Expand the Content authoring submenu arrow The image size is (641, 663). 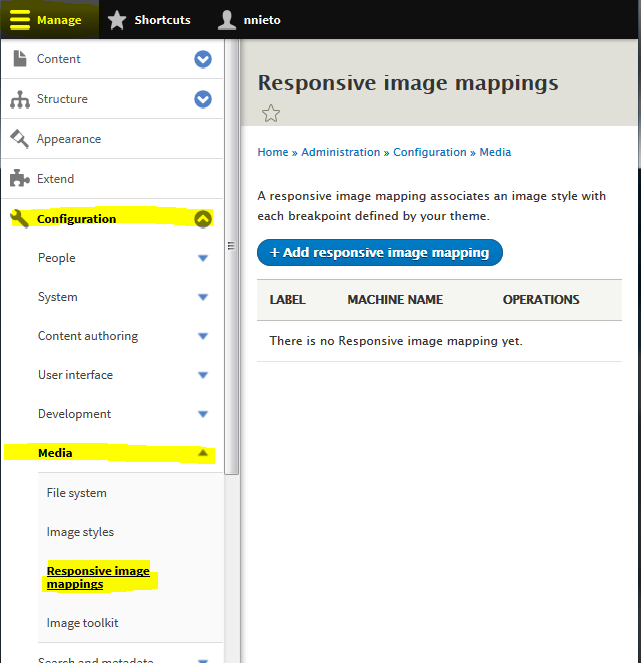[203, 336]
